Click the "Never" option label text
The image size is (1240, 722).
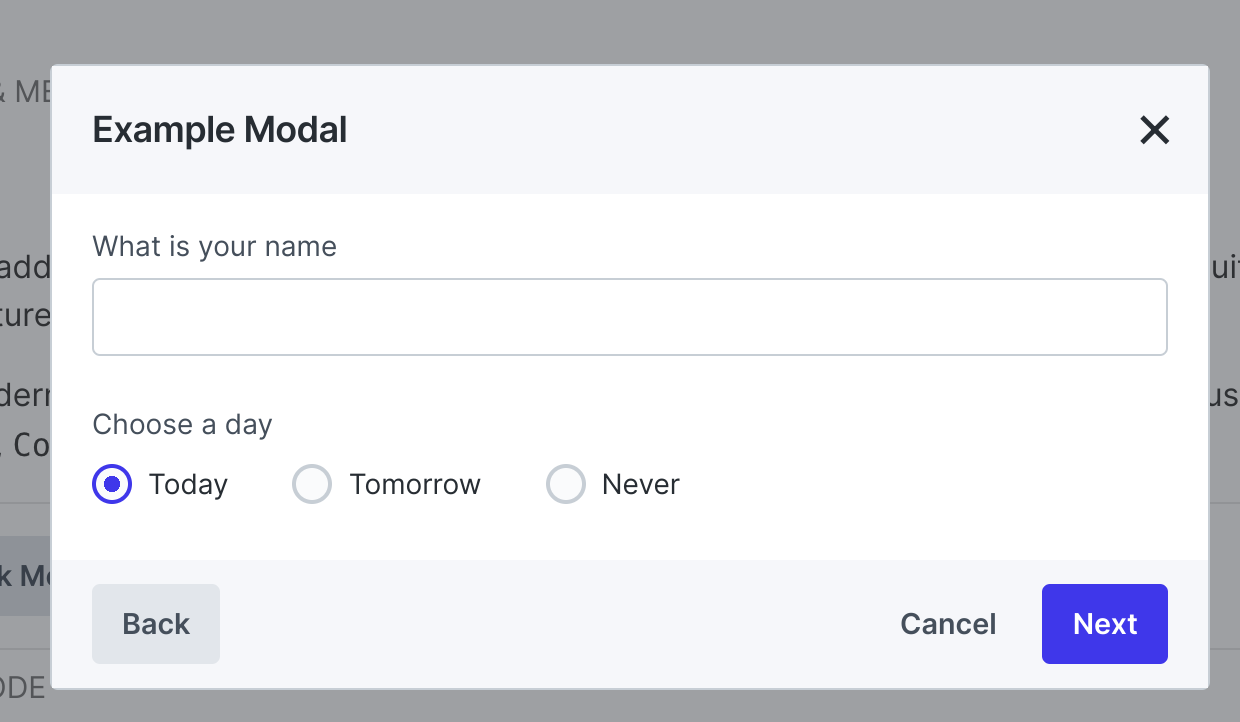coord(640,485)
